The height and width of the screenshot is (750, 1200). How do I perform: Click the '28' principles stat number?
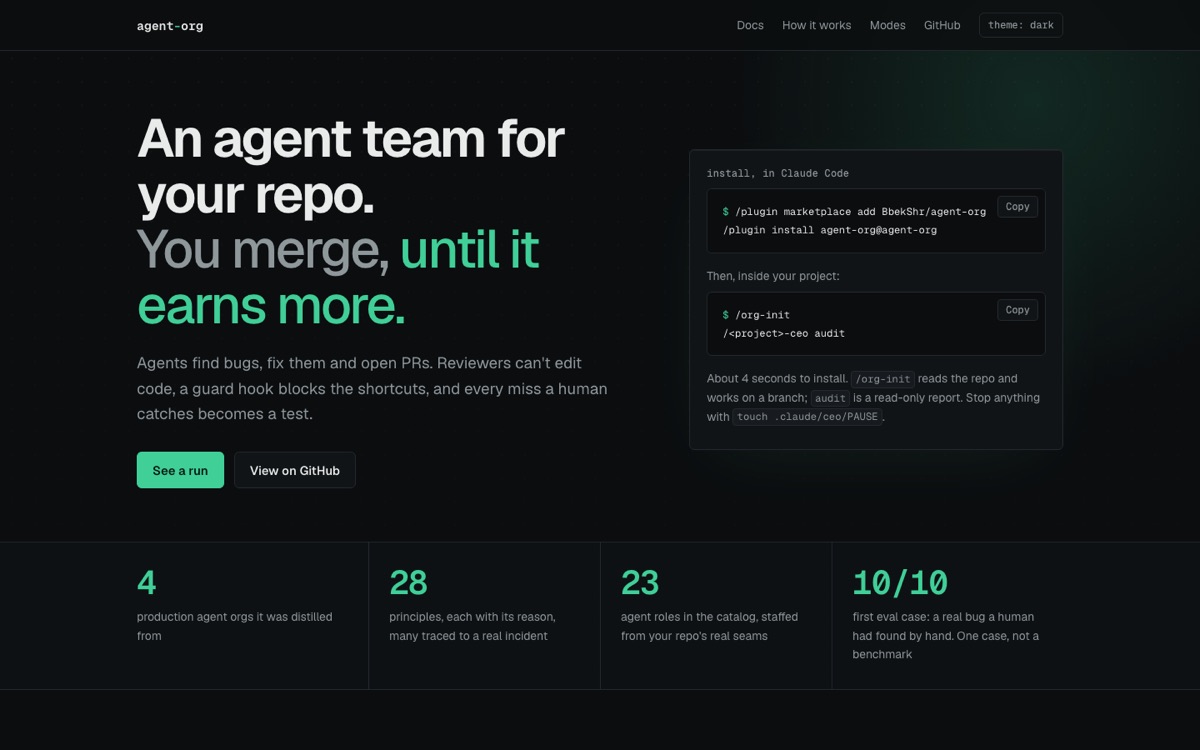click(408, 582)
